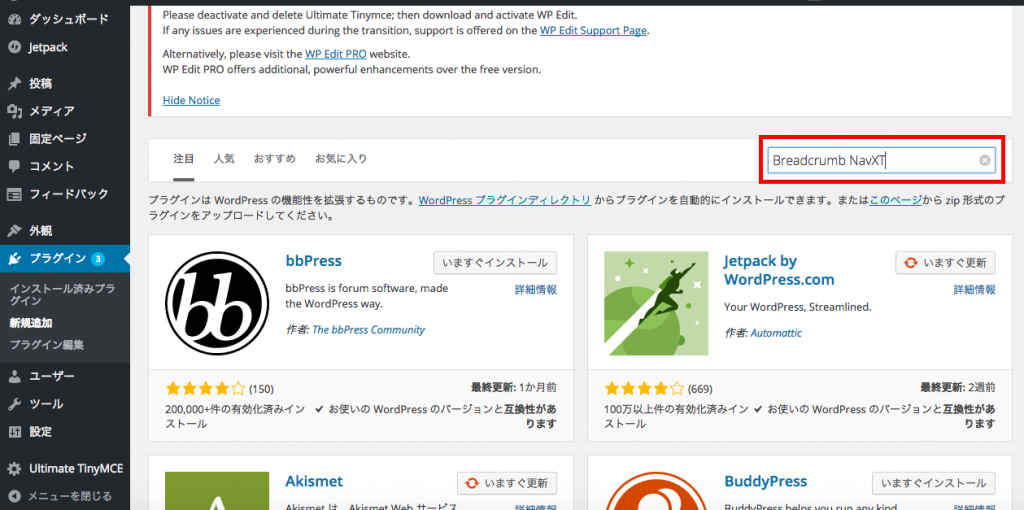
Task: Click the bbPress logo thumbnail
Action: pyautogui.click(x=217, y=303)
